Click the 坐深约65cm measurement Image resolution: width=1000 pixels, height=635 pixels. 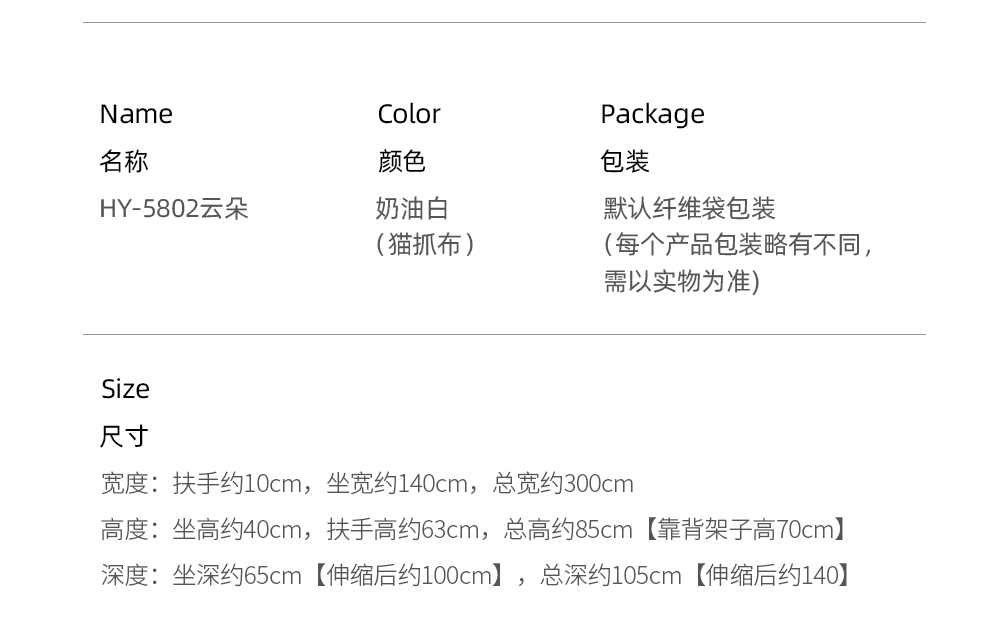point(237,576)
